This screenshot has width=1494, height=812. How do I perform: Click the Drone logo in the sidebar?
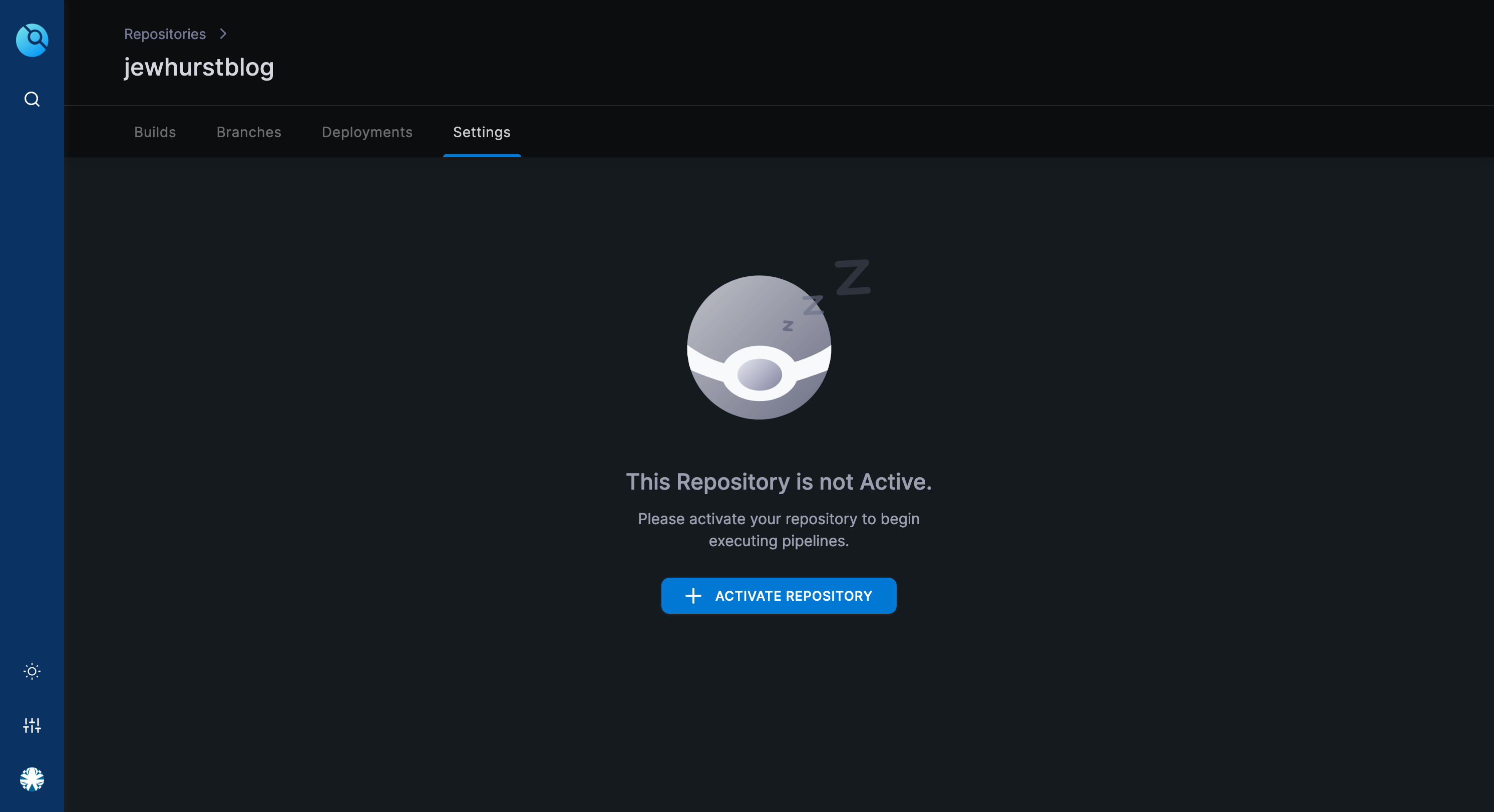tap(32, 40)
